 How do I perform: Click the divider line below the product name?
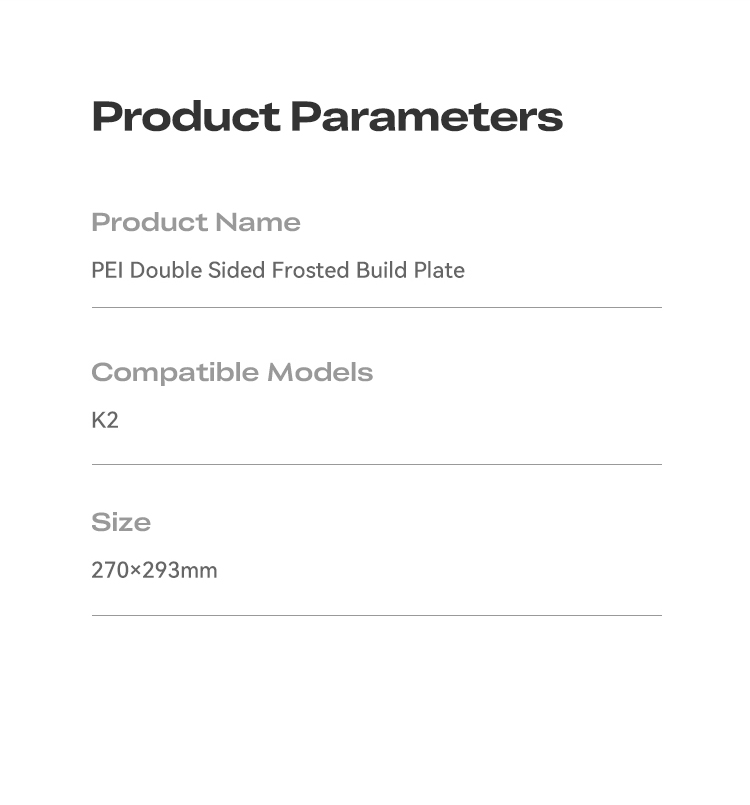(x=376, y=307)
